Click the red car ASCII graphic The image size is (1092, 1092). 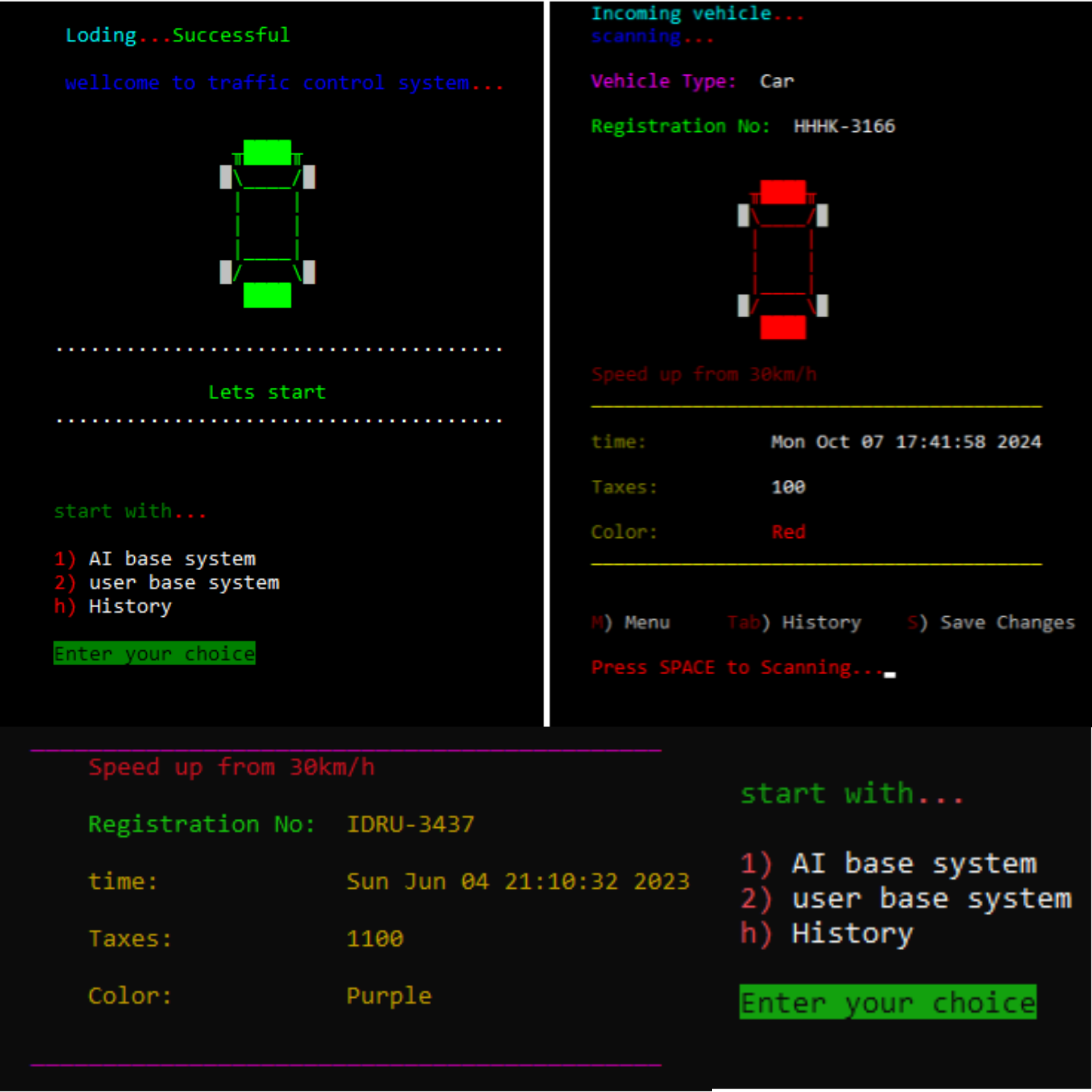[782, 260]
